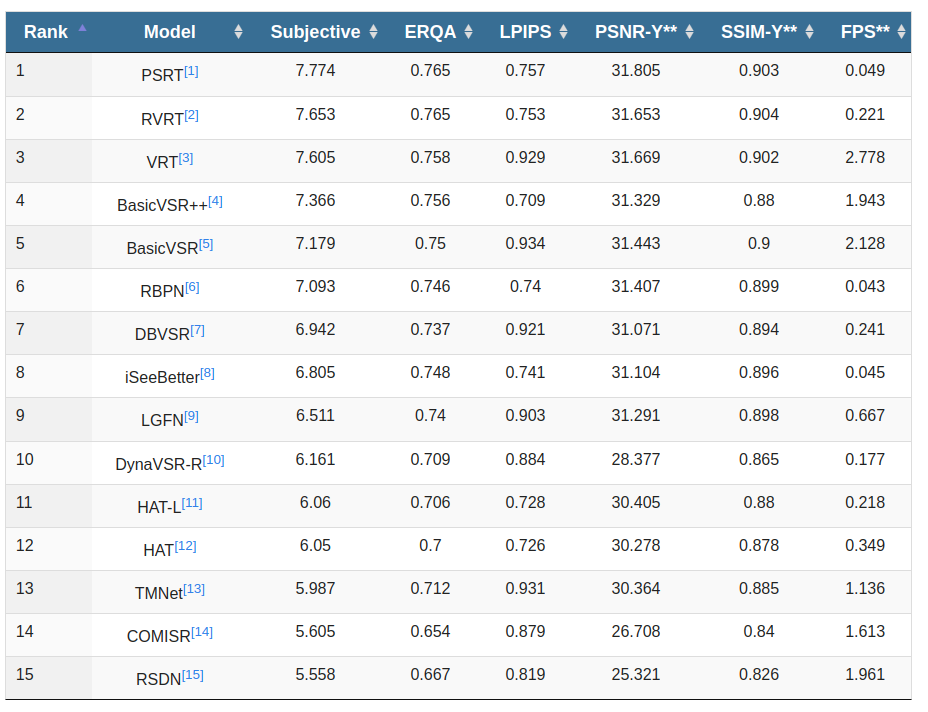Select the Subjective column header text

(x=315, y=32)
